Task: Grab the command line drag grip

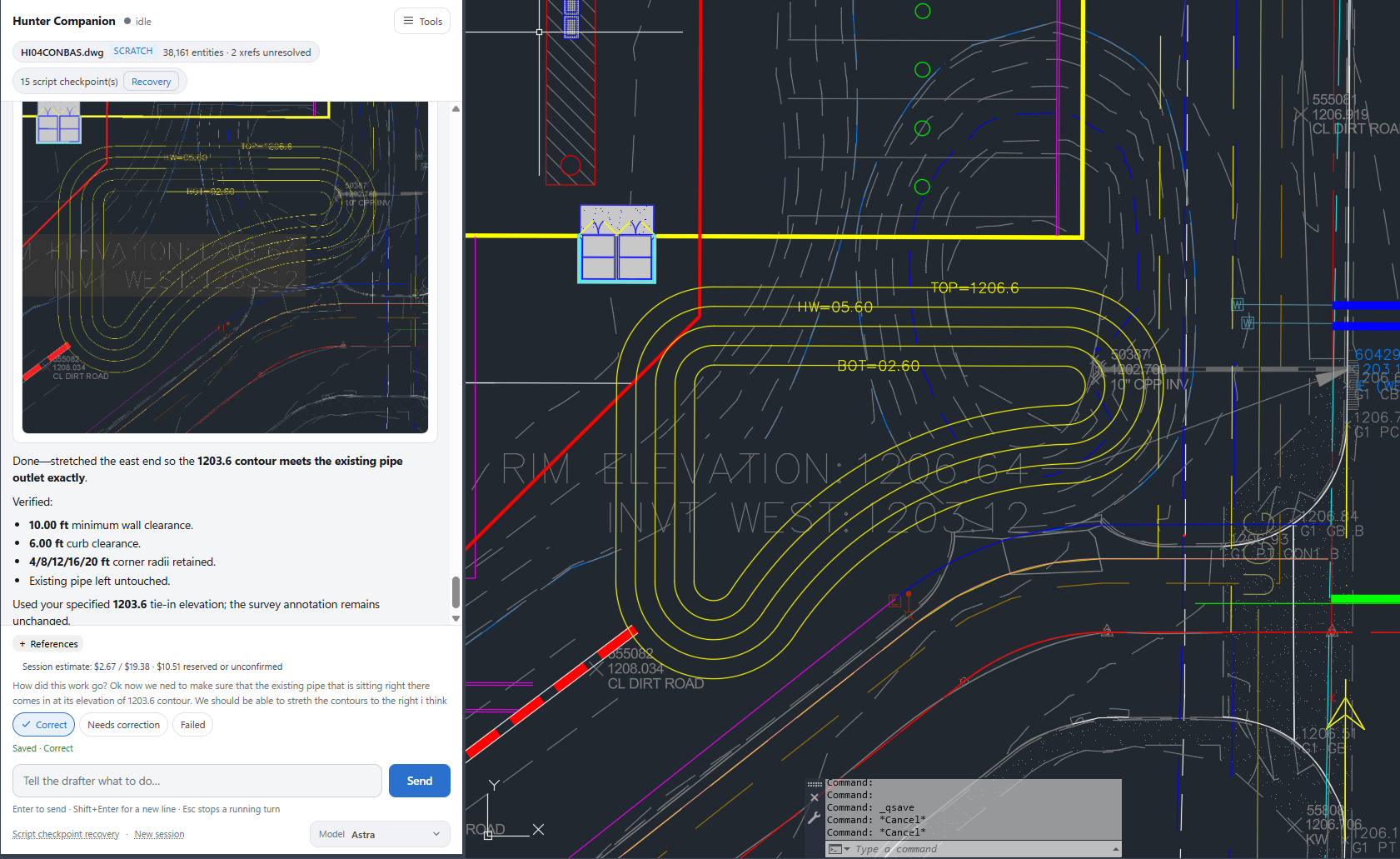Action: tap(815, 784)
